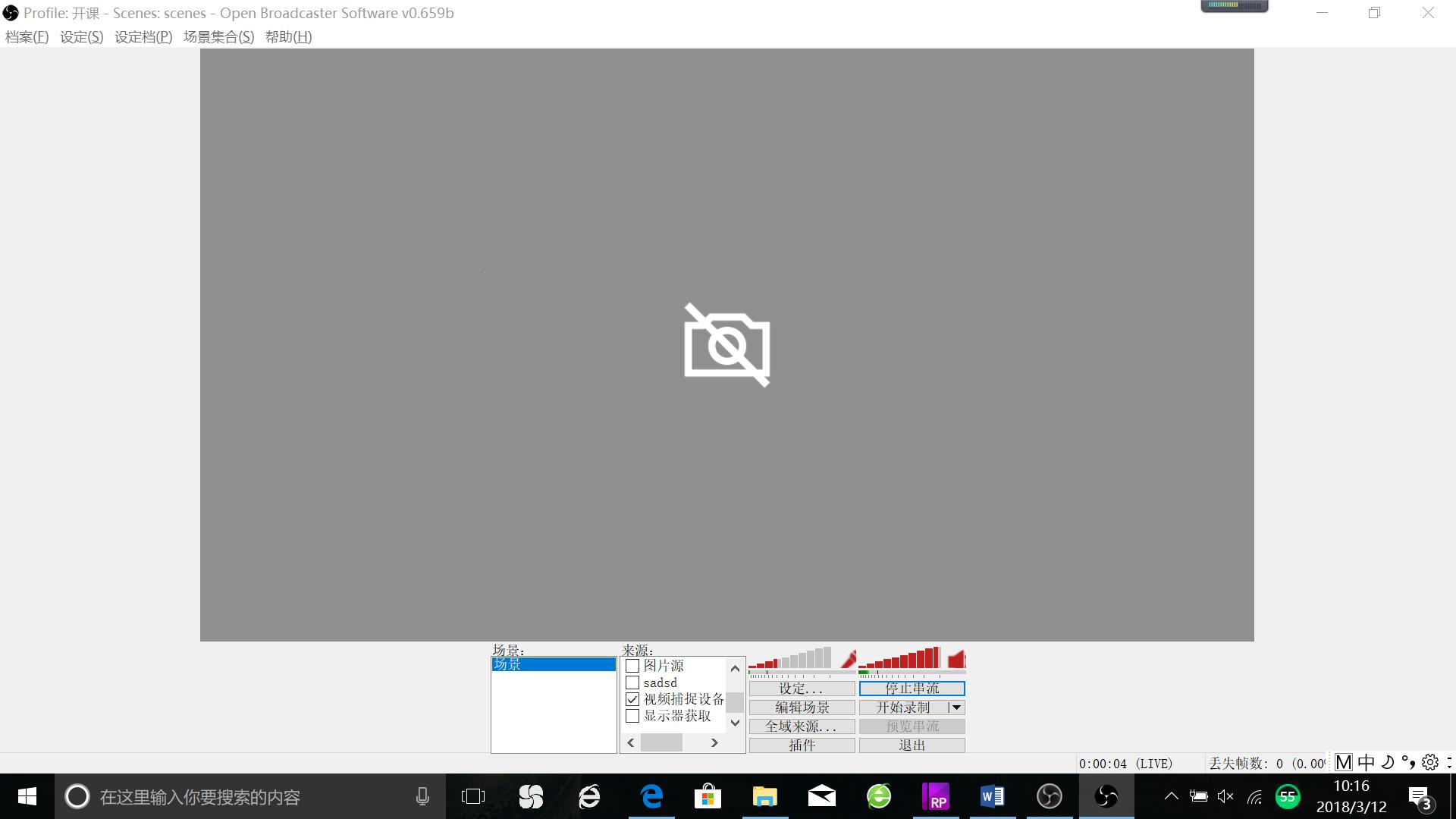The width and height of the screenshot is (1456, 819).
Task: Click the sources list scroll-left arrow
Action: (x=631, y=743)
